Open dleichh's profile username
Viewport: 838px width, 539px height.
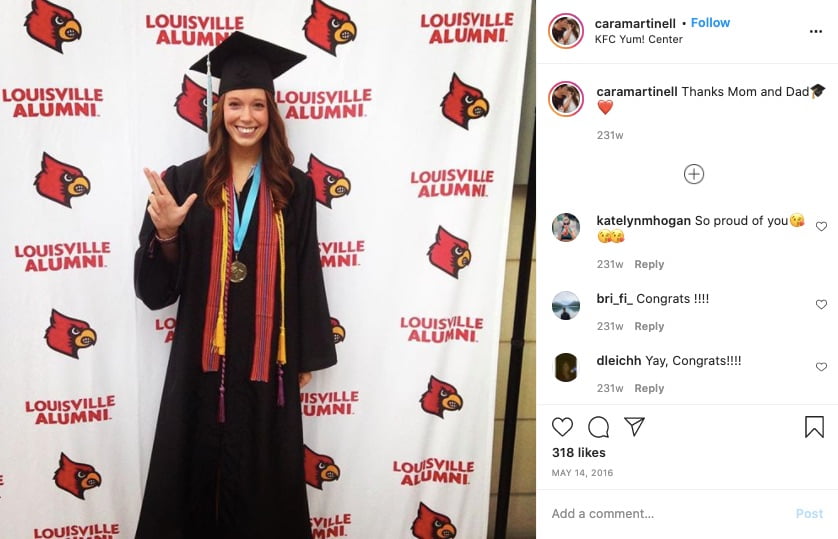click(619, 361)
